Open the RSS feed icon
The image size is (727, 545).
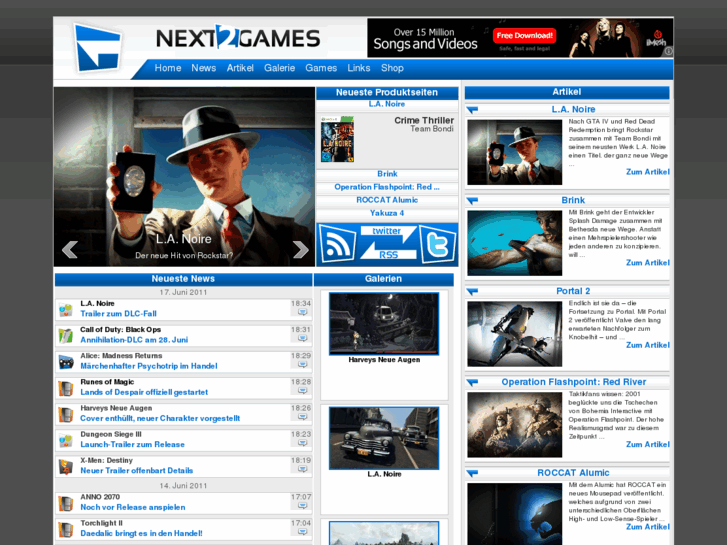pos(337,244)
